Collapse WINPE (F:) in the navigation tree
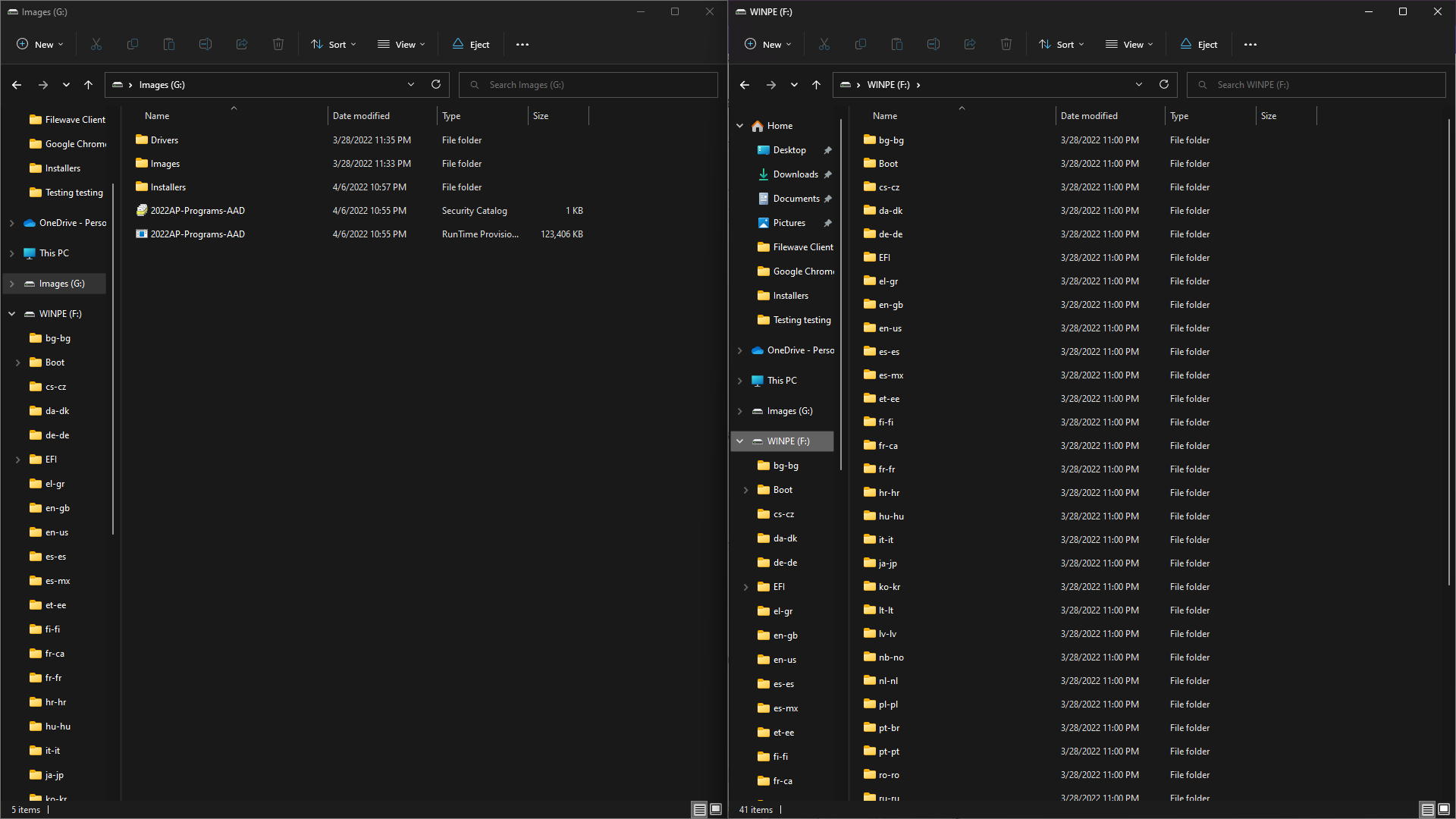Image resolution: width=1456 pixels, height=819 pixels. 741,441
